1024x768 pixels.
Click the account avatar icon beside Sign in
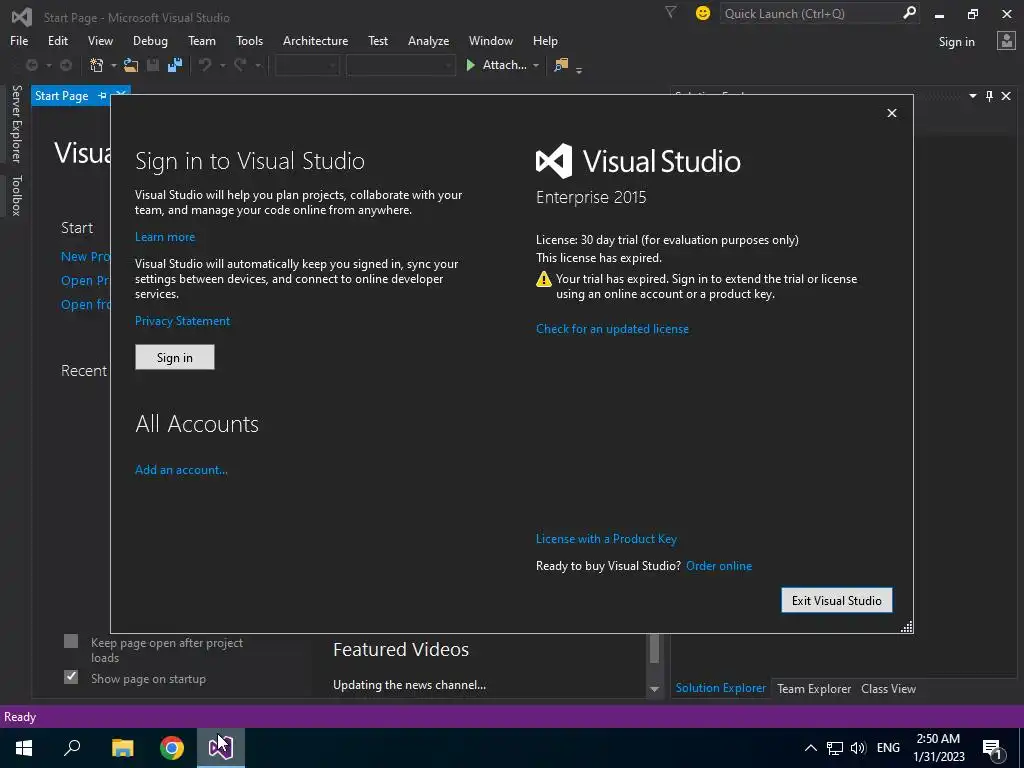[x=1006, y=41]
